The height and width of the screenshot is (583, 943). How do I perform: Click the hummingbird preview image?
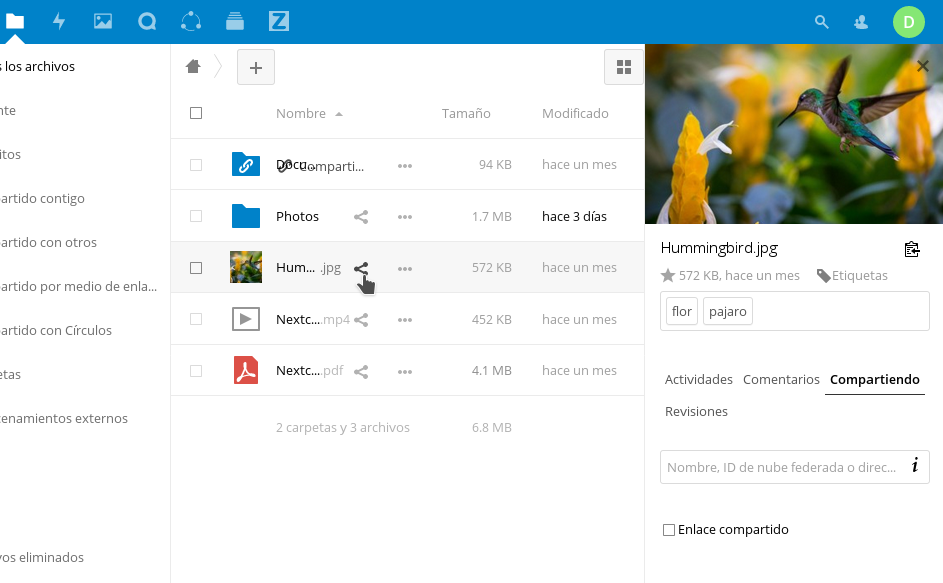(794, 134)
